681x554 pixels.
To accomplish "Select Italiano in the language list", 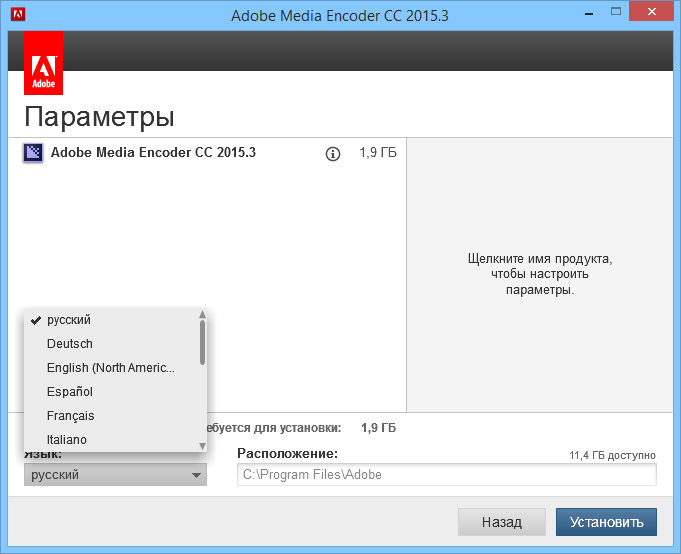I will coord(115,439).
